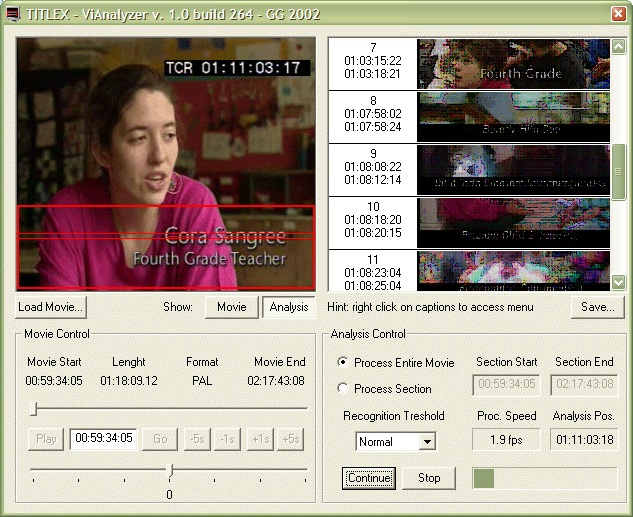This screenshot has width=633, height=517.
Task: Jump forward 5 seconds with +5s
Action: [x=291, y=439]
